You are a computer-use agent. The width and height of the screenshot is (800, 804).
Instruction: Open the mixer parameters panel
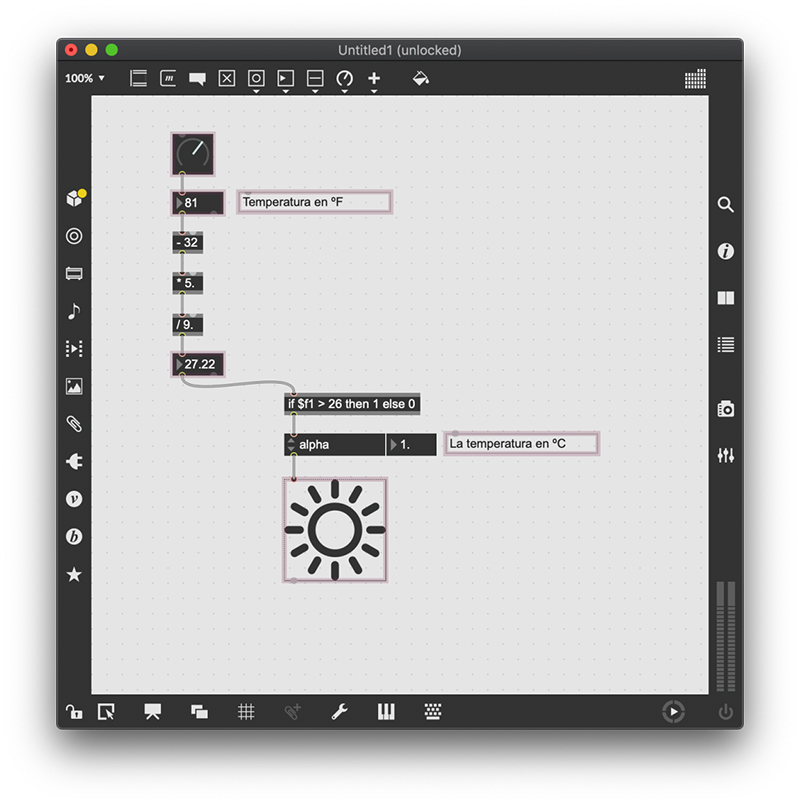click(726, 455)
